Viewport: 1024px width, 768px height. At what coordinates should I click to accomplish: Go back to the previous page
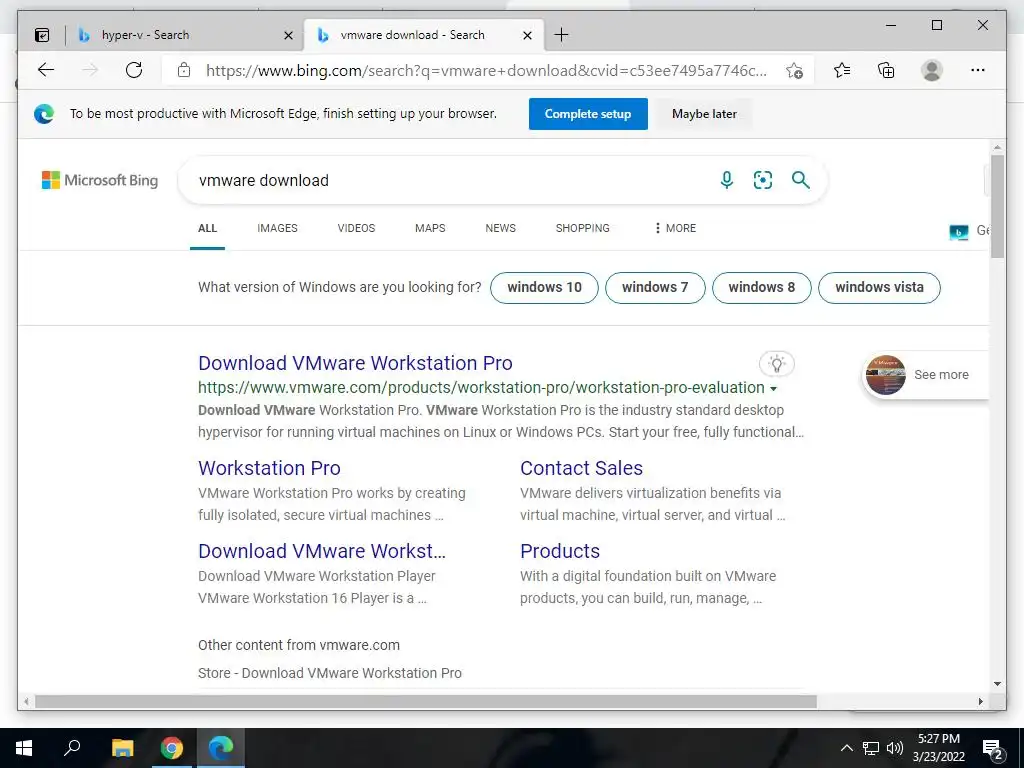46,70
